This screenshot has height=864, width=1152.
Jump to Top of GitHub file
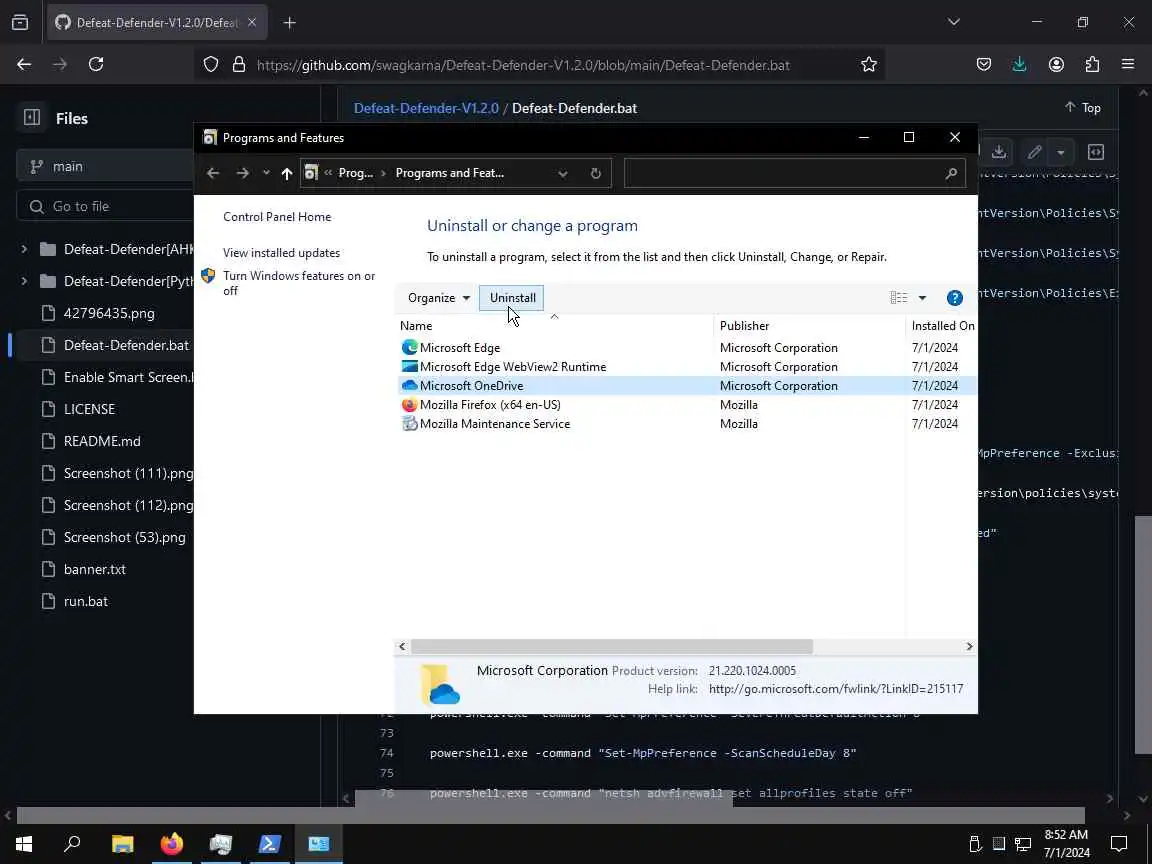pyautogui.click(x=1082, y=108)
